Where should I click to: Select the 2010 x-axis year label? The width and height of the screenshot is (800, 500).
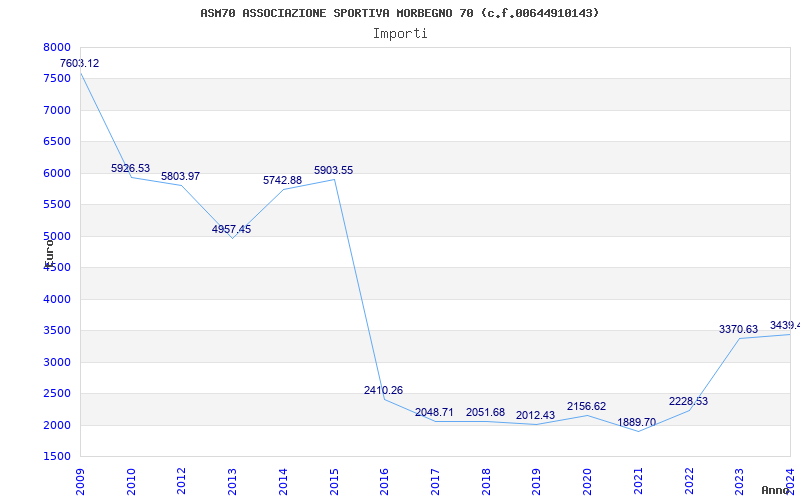pyautogui.click(x=131, y=482)
